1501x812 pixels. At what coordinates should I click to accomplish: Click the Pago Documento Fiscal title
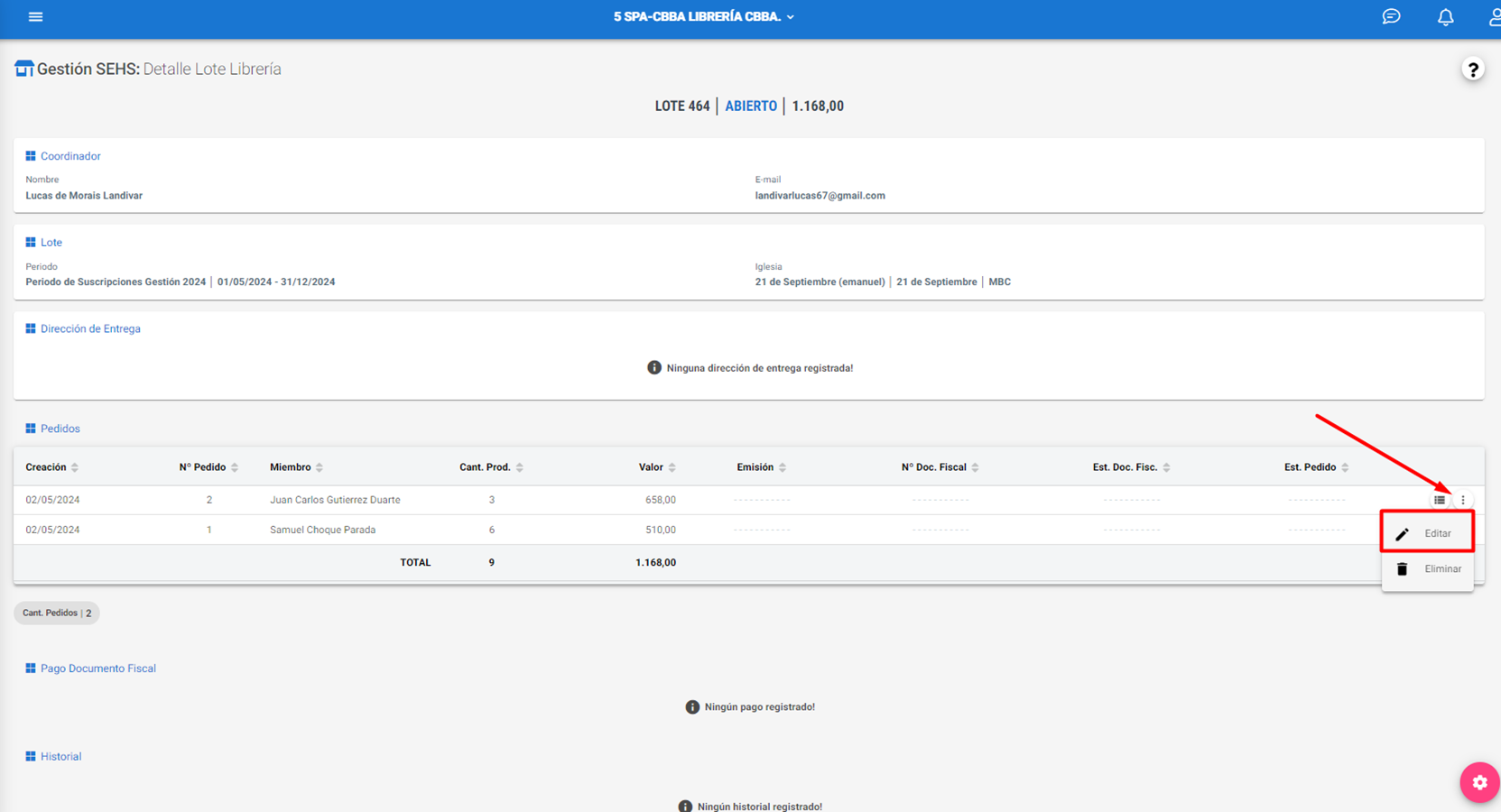[x=98, y=669]
